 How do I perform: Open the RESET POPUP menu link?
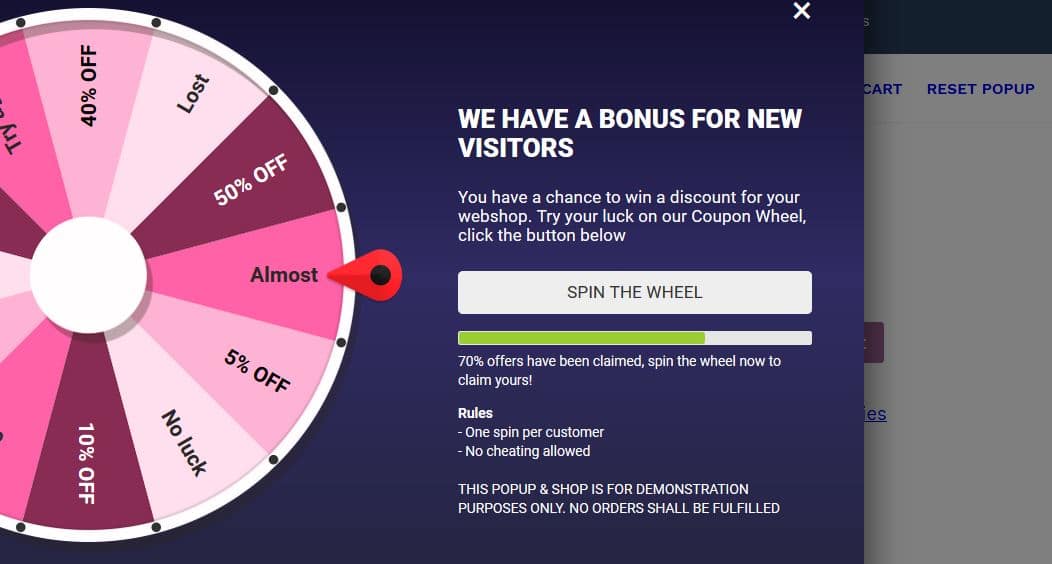pyautogui.click(x=980, y=89)
